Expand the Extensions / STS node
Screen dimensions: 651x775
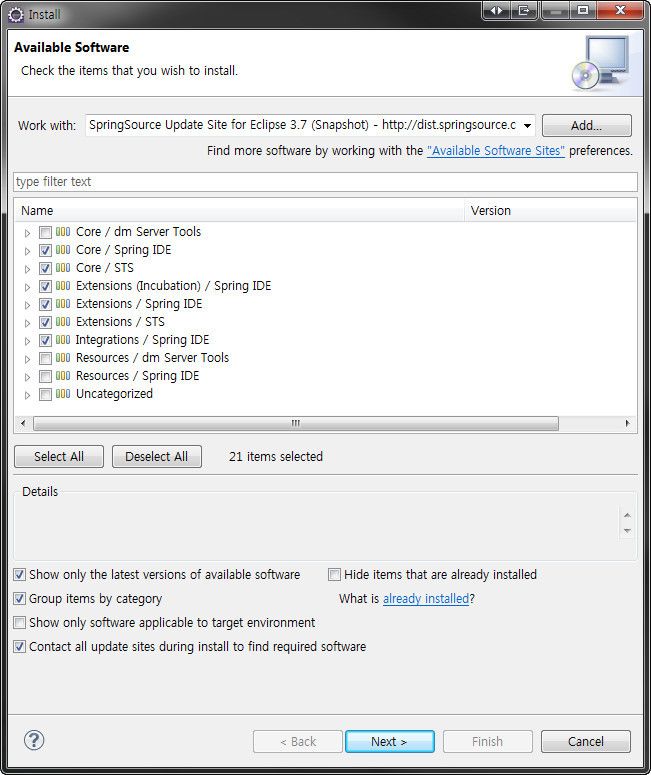click(28, 323)
